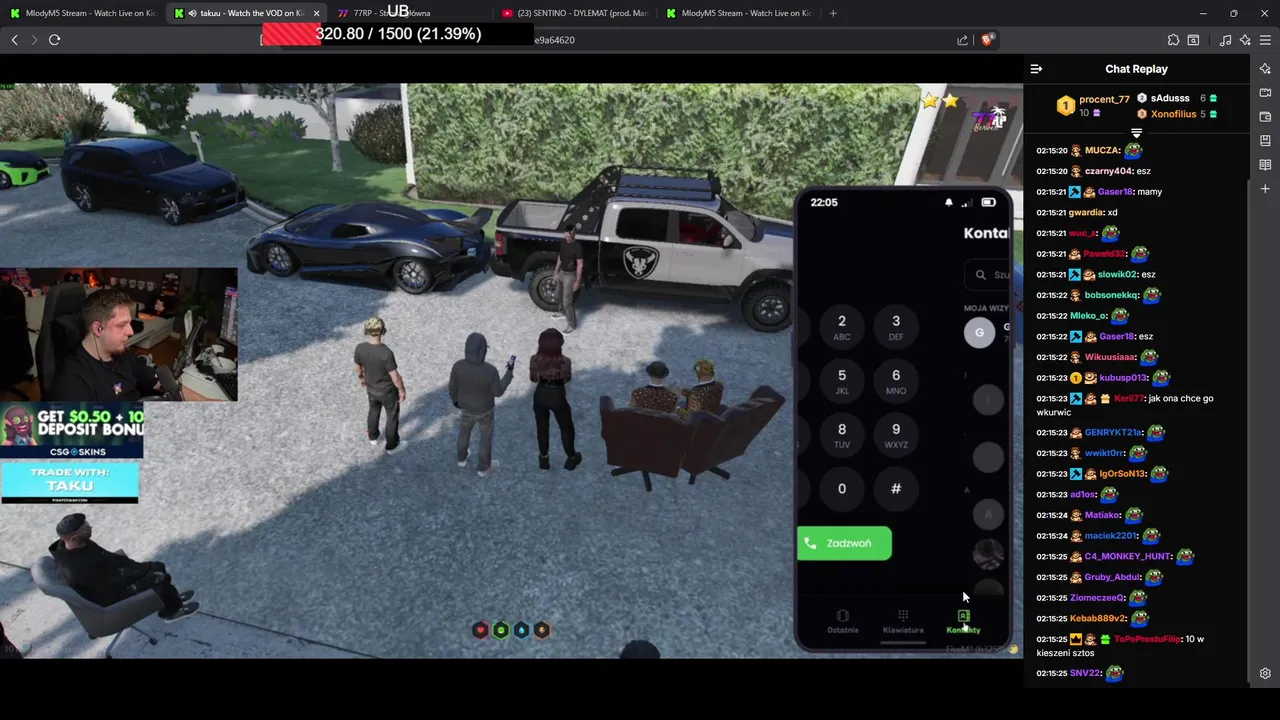Image resolution: width=1280 pixels, height=720 pixels.
Task: Open Leo AI sparkle icon in toolbar
Action: tap(1245, 40)
